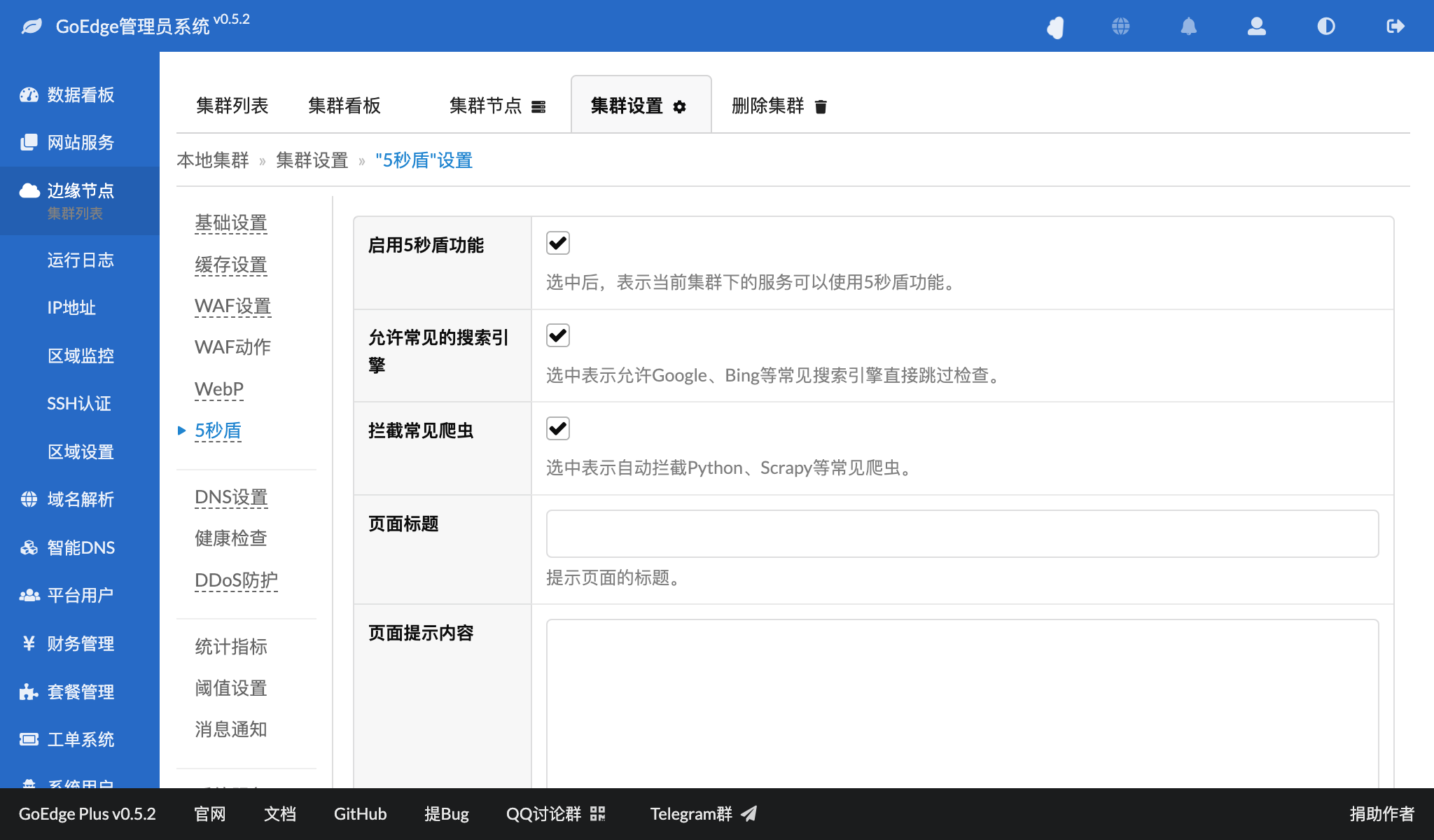Select 数据看板 in the sidebar
Viewport: 1434px width, 840px height.
coord(80,95)
